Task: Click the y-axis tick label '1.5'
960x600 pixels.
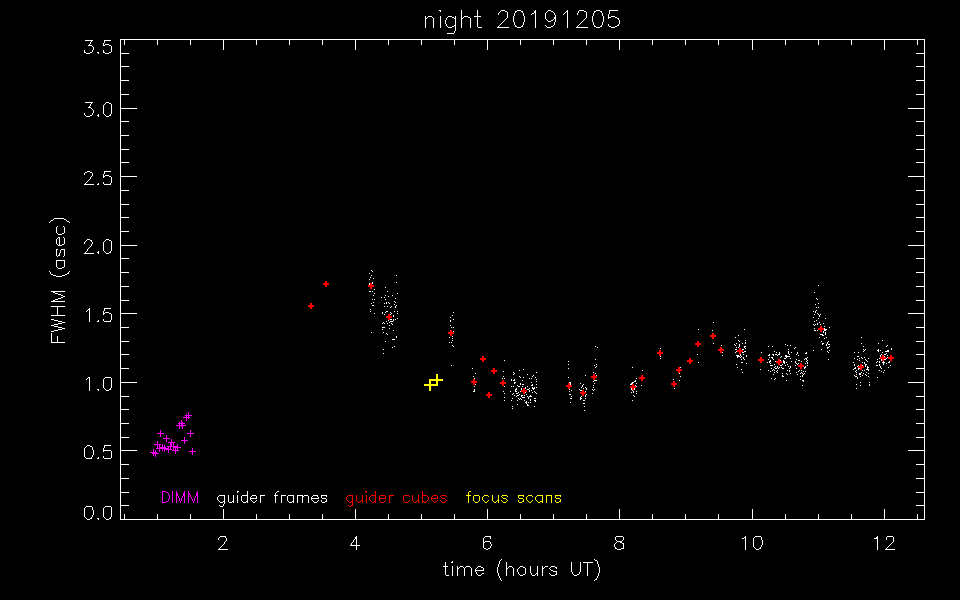Action: pos(98,314)
